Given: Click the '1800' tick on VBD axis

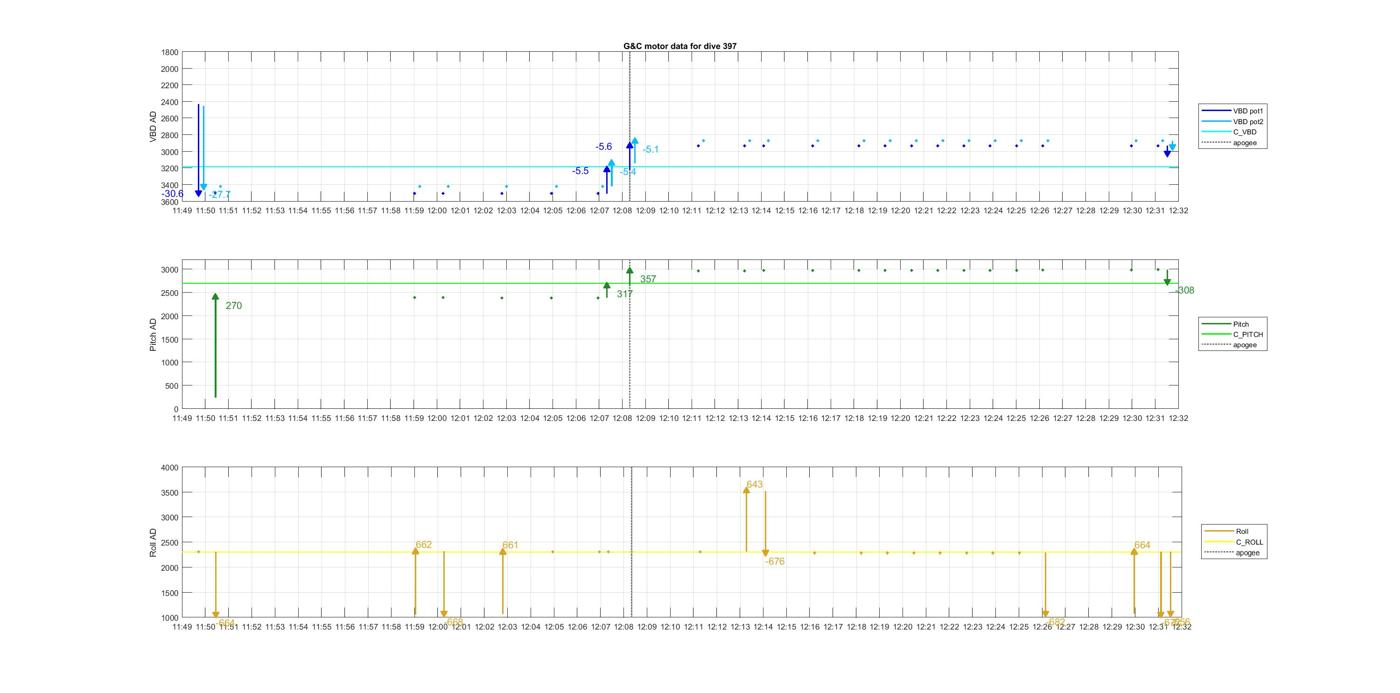Looking at the screenshot, I should tap(170, 52).
